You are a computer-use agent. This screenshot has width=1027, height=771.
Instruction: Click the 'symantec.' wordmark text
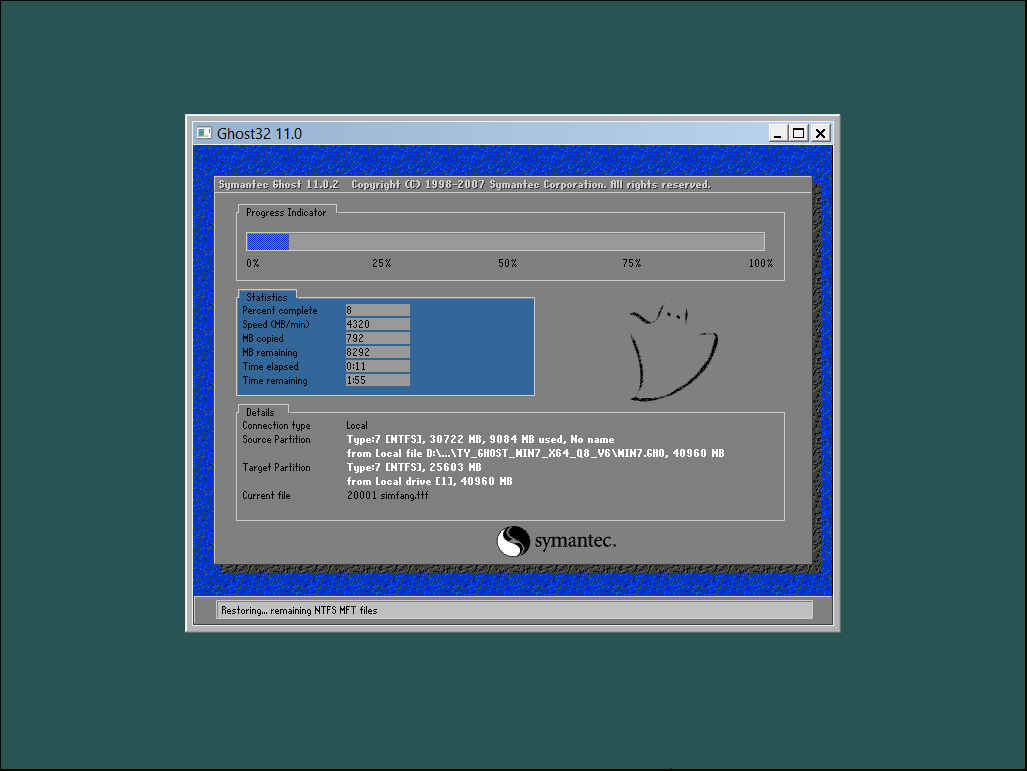click(575, 541)
